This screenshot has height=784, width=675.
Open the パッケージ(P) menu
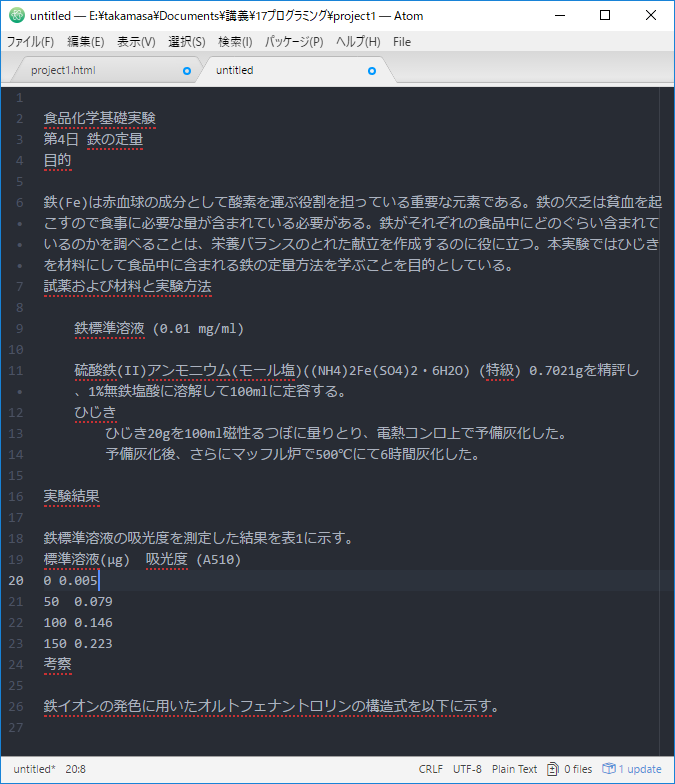[x=294, y=42]
